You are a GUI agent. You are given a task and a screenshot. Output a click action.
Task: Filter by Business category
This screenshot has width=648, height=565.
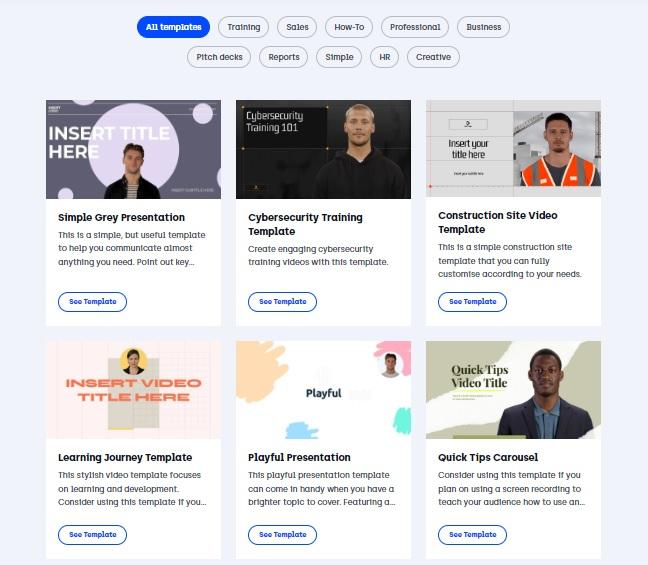[x=484, y=27]
